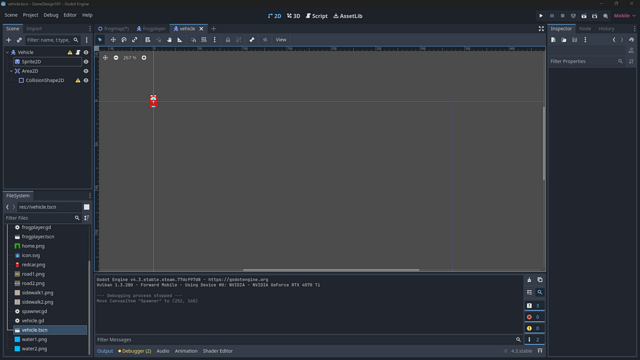Viewport: 640px width, 360px height.
Task: Group the selected node's children
Action: [239, 40]
